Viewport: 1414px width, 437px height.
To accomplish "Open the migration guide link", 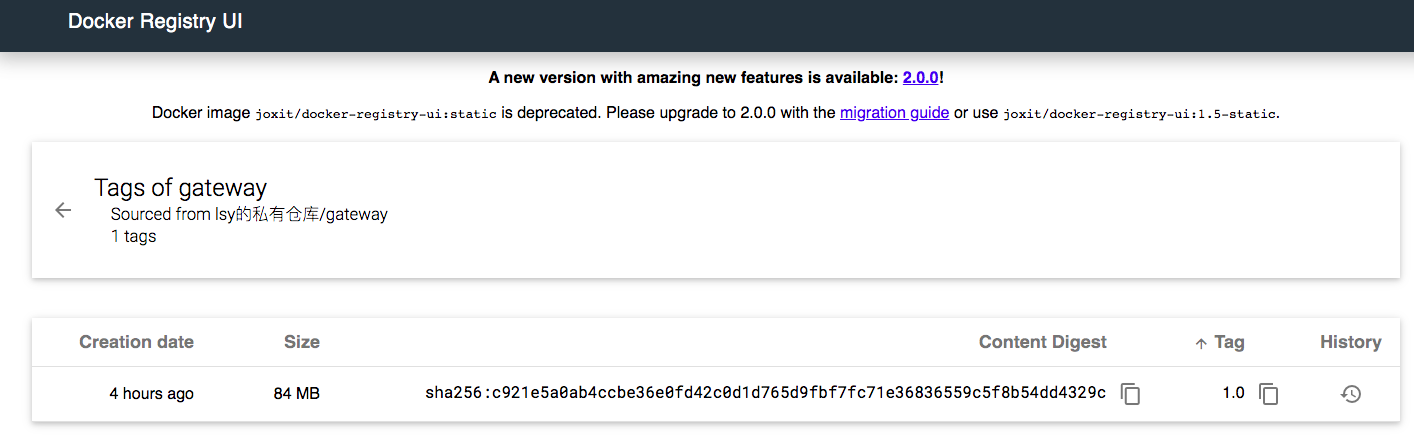I will [x=894, y=113].
